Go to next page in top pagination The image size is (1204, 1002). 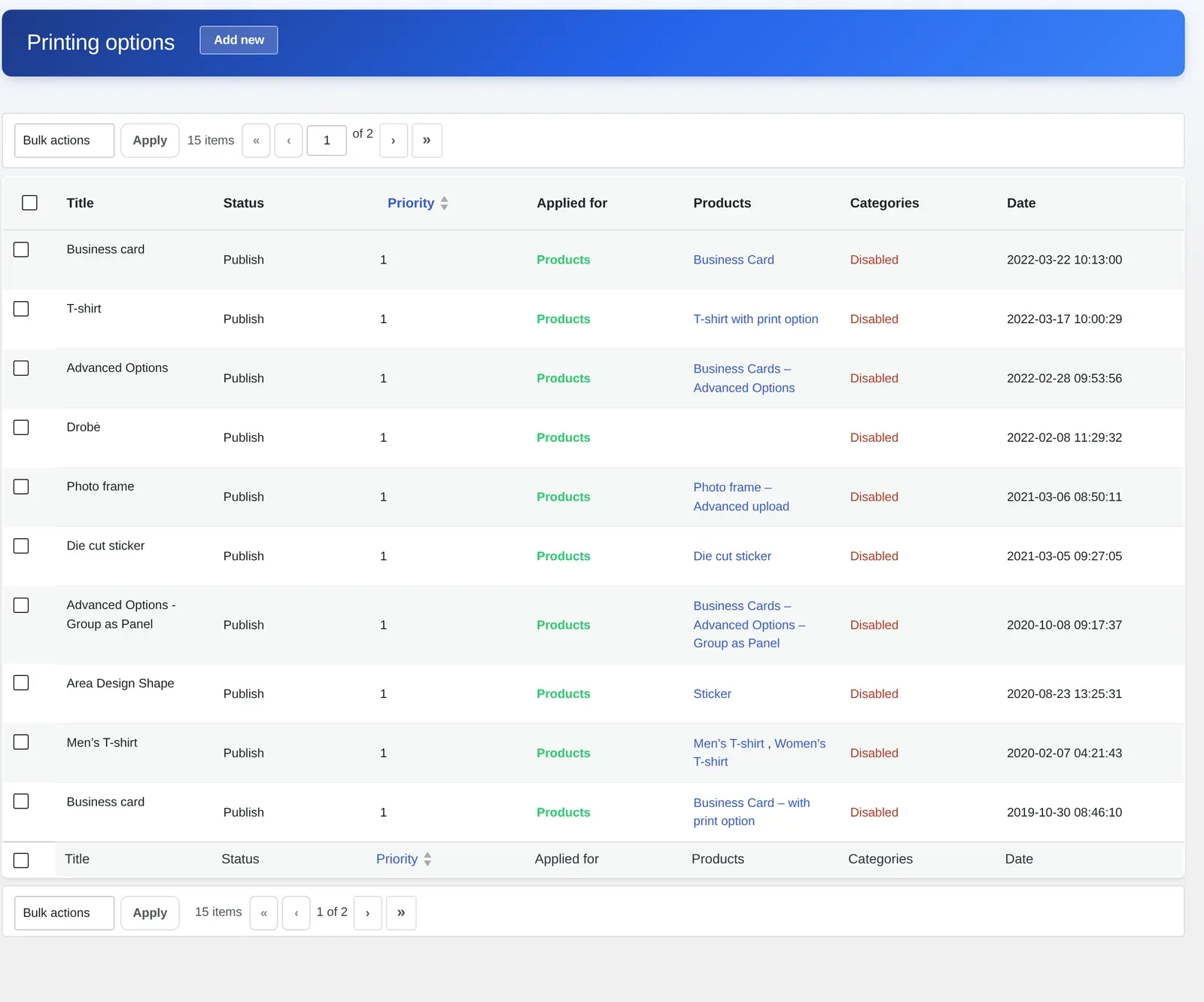[394, 141]
